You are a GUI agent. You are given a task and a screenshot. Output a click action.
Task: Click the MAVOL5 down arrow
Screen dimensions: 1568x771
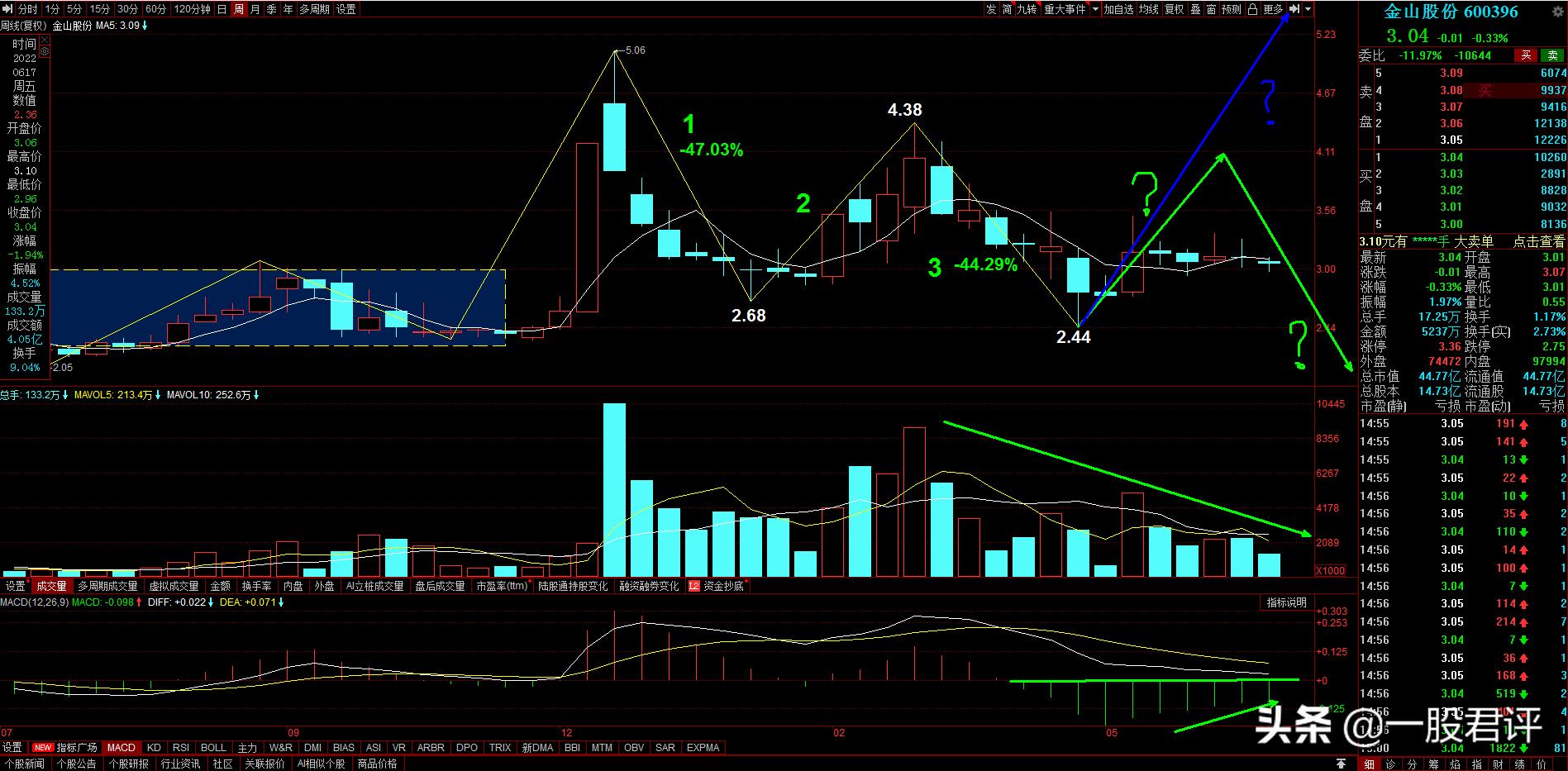coord(158,396)
